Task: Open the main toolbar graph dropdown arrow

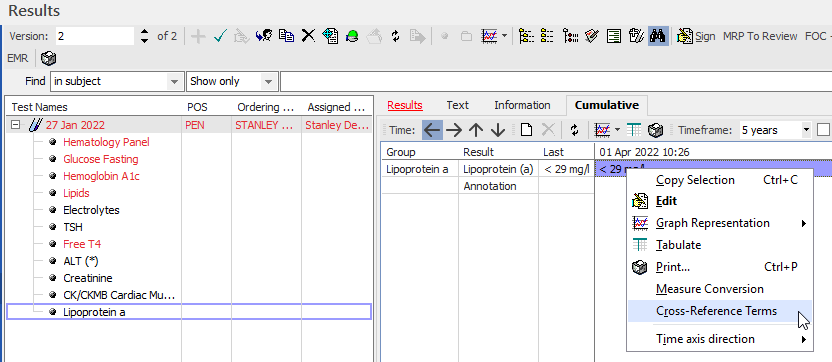Action: (x=504, y=36)
